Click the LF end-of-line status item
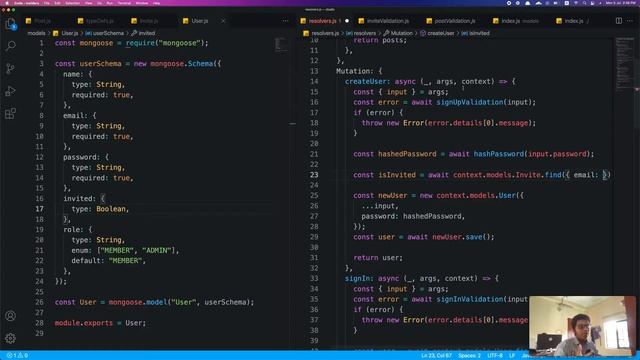 click(x=512, y=356)
